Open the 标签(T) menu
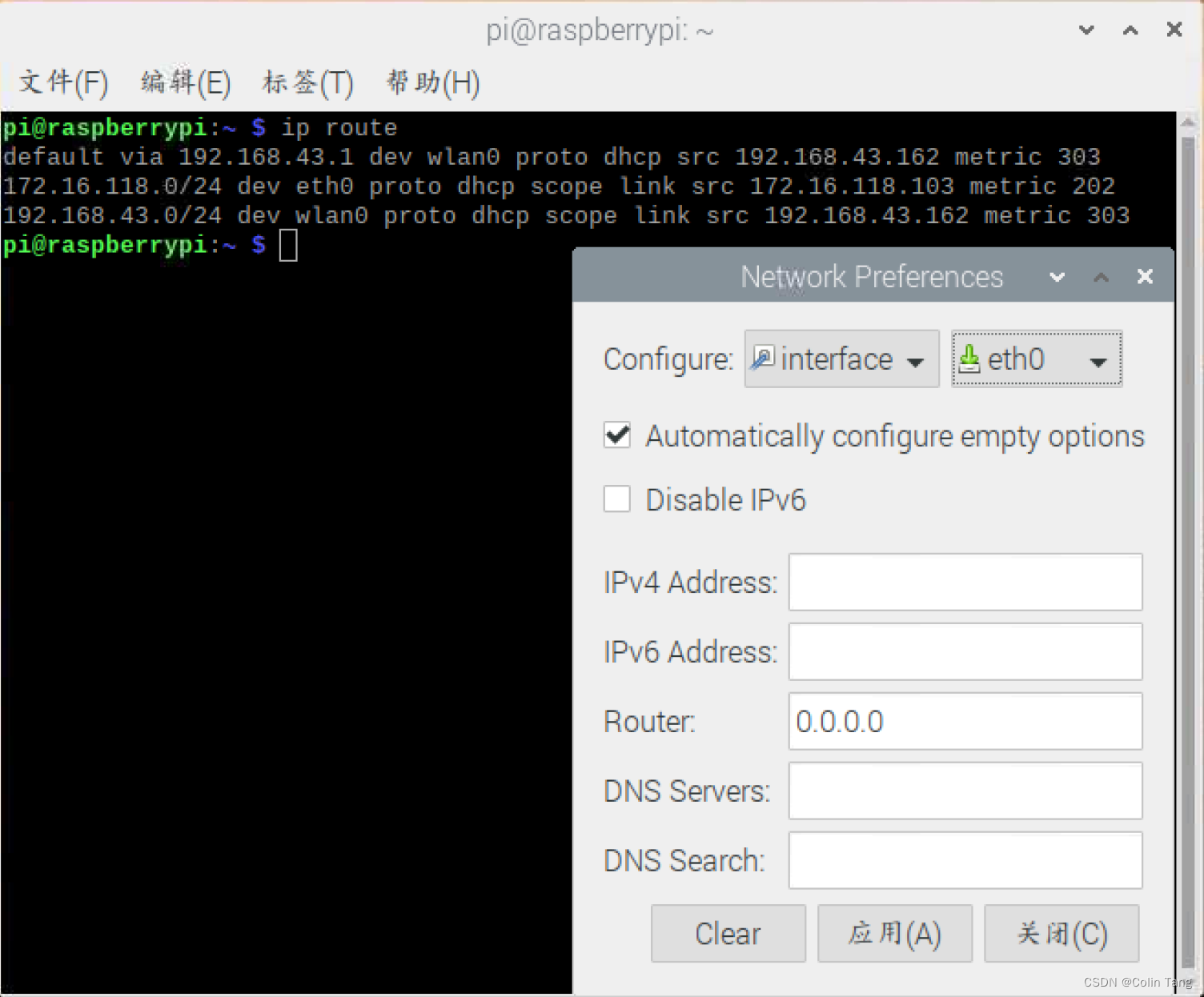The height and width of the screenshot is (997, 1204). coord(308,82)
